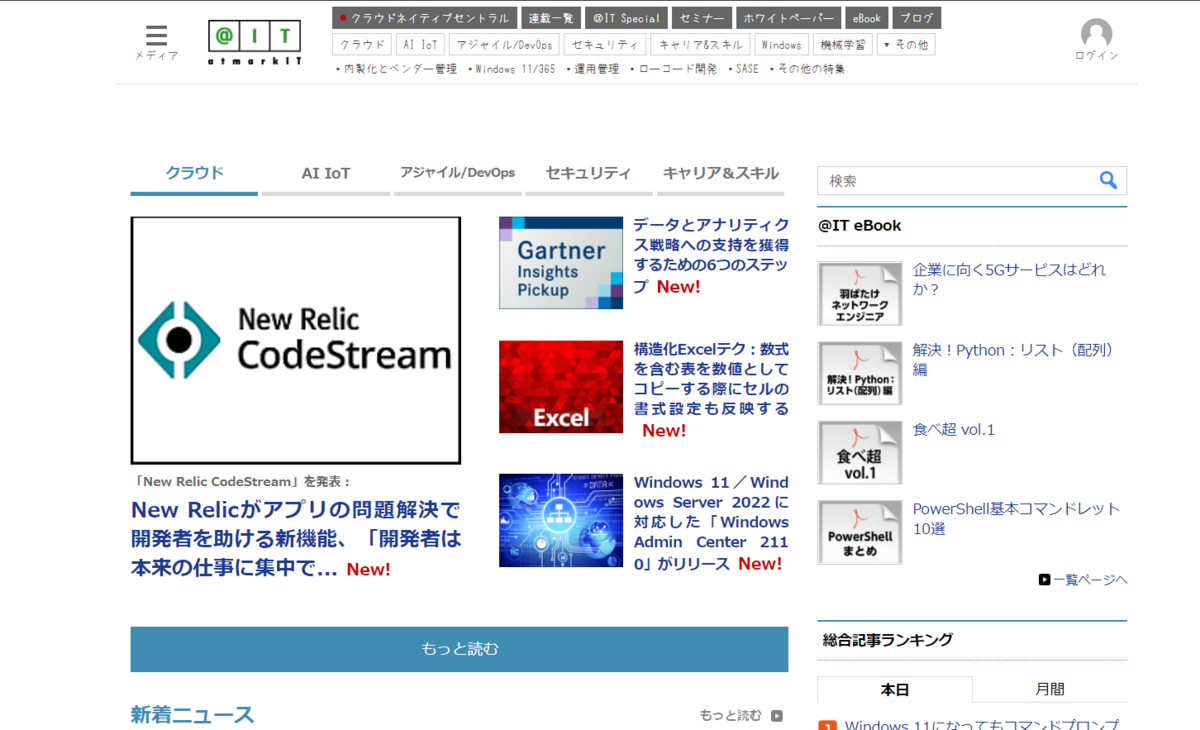Switch to the クラウド content tab
Image resolution: width=1200 pixels, height=730 pixels.
[x=194, y=174]
